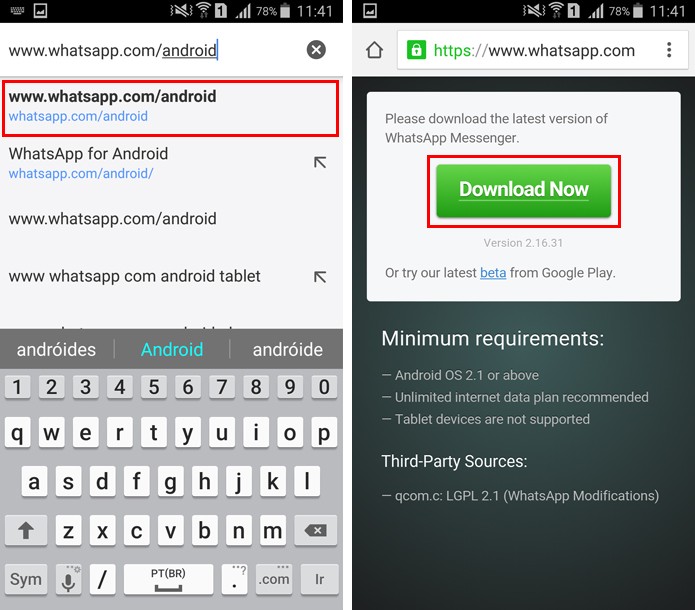Pick the 'Android' word prediction

coord(172,349)
